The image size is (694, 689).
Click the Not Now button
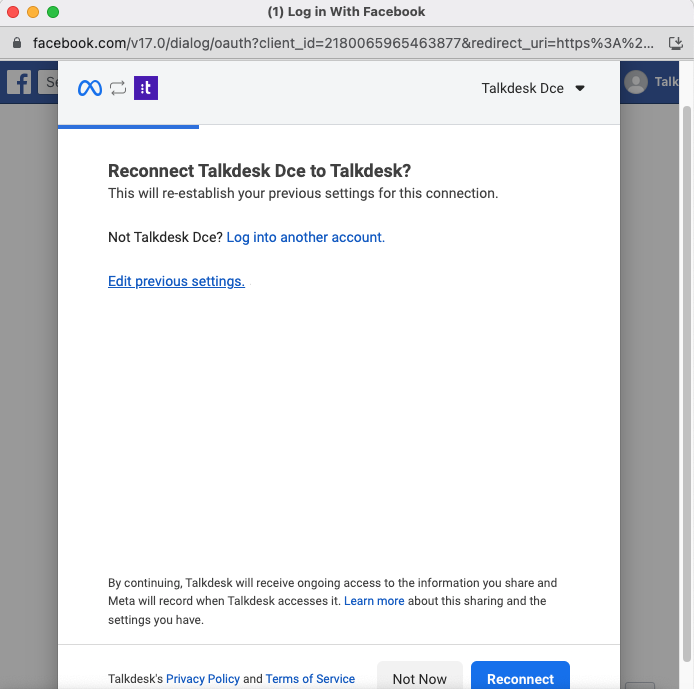420,677
